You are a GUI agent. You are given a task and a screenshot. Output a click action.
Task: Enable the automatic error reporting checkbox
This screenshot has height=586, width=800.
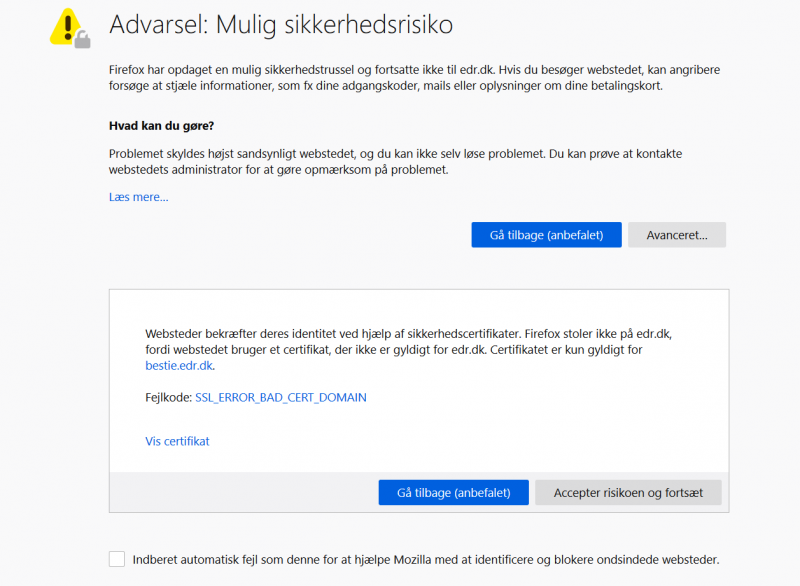[x=117, y=559]
